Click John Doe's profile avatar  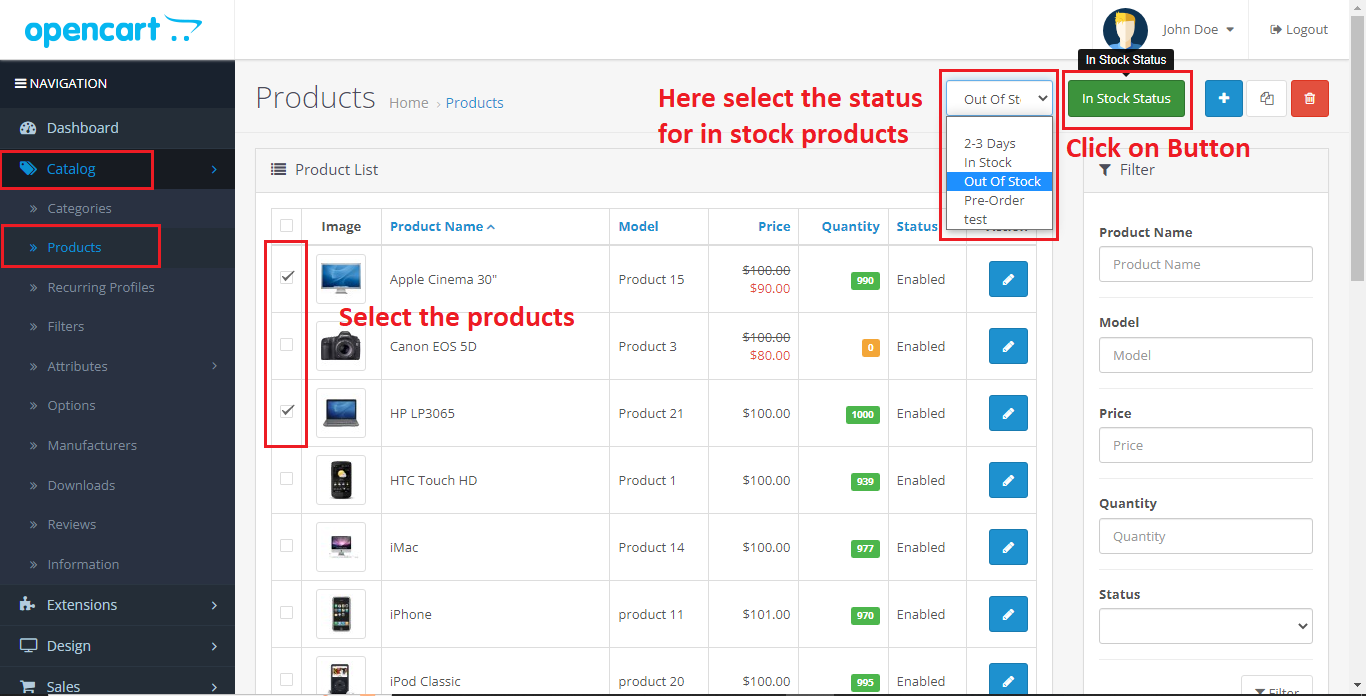[x=1125, y=30]
